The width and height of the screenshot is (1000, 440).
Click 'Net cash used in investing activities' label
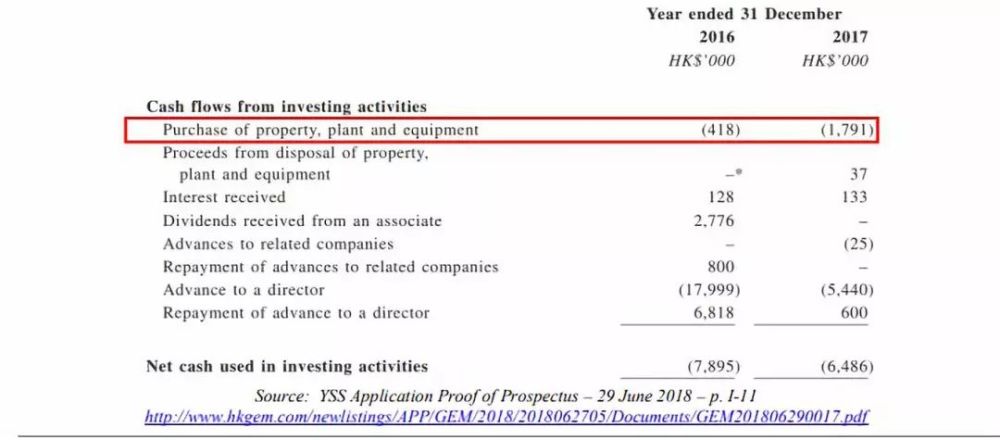coord(287,366)
